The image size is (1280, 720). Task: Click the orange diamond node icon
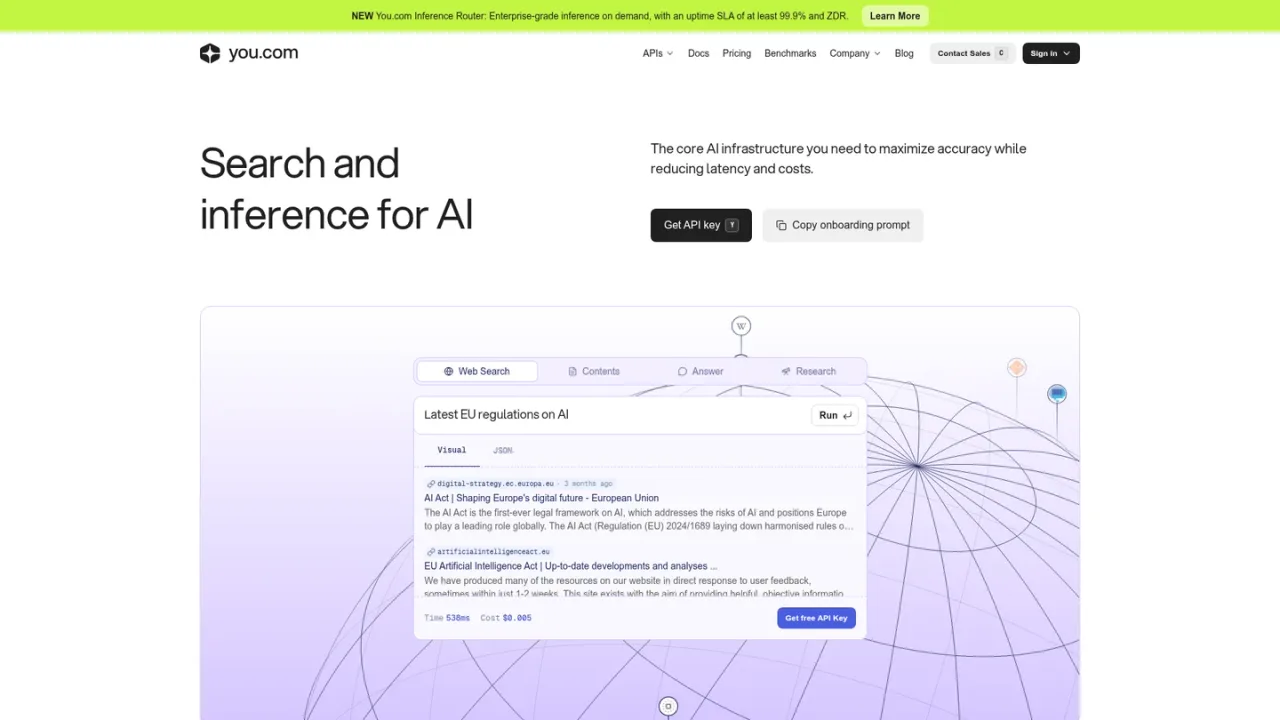(x=1017, y=368)
